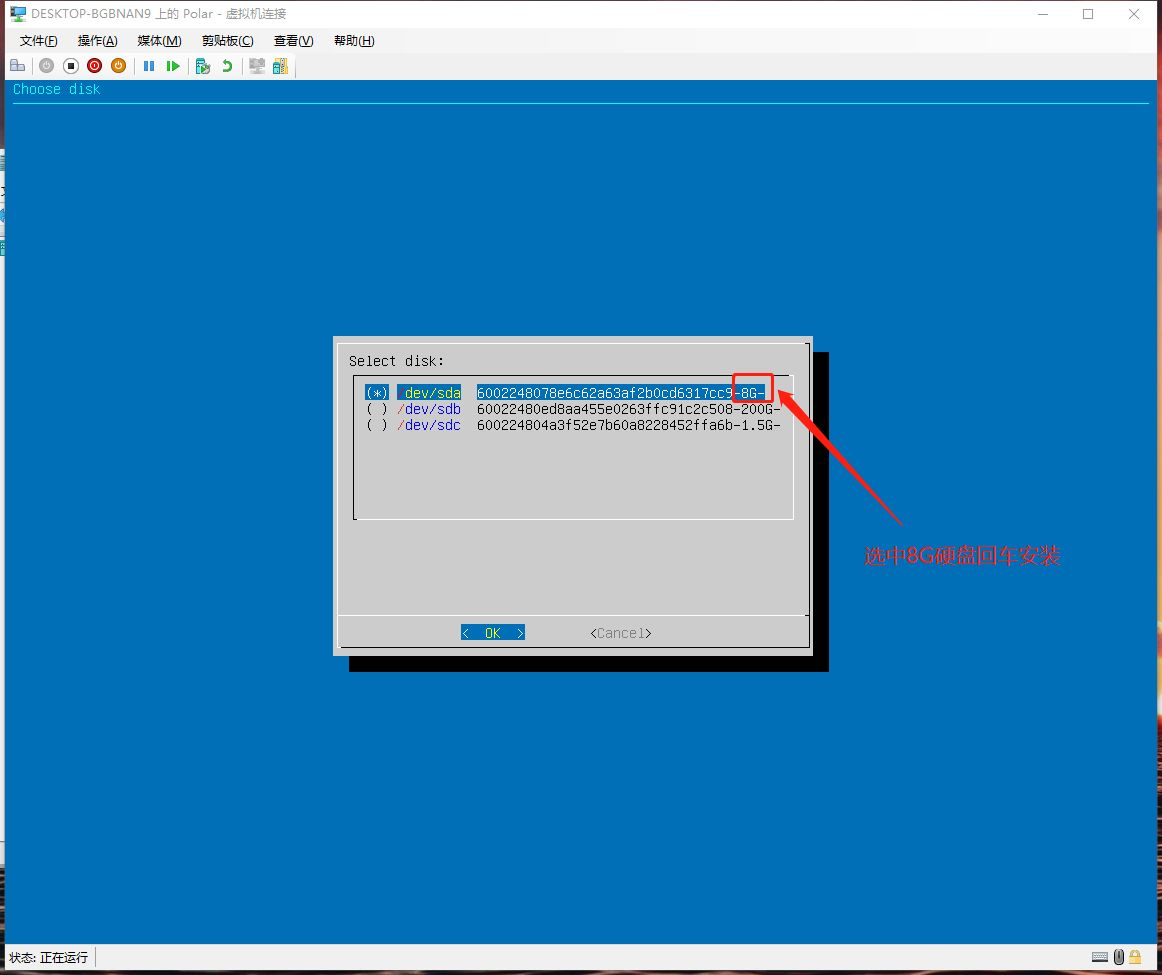The height and width of the screenshot is (975, 1162).
Task: Click the 'Choose disk' heading
Action: point(56,89)
